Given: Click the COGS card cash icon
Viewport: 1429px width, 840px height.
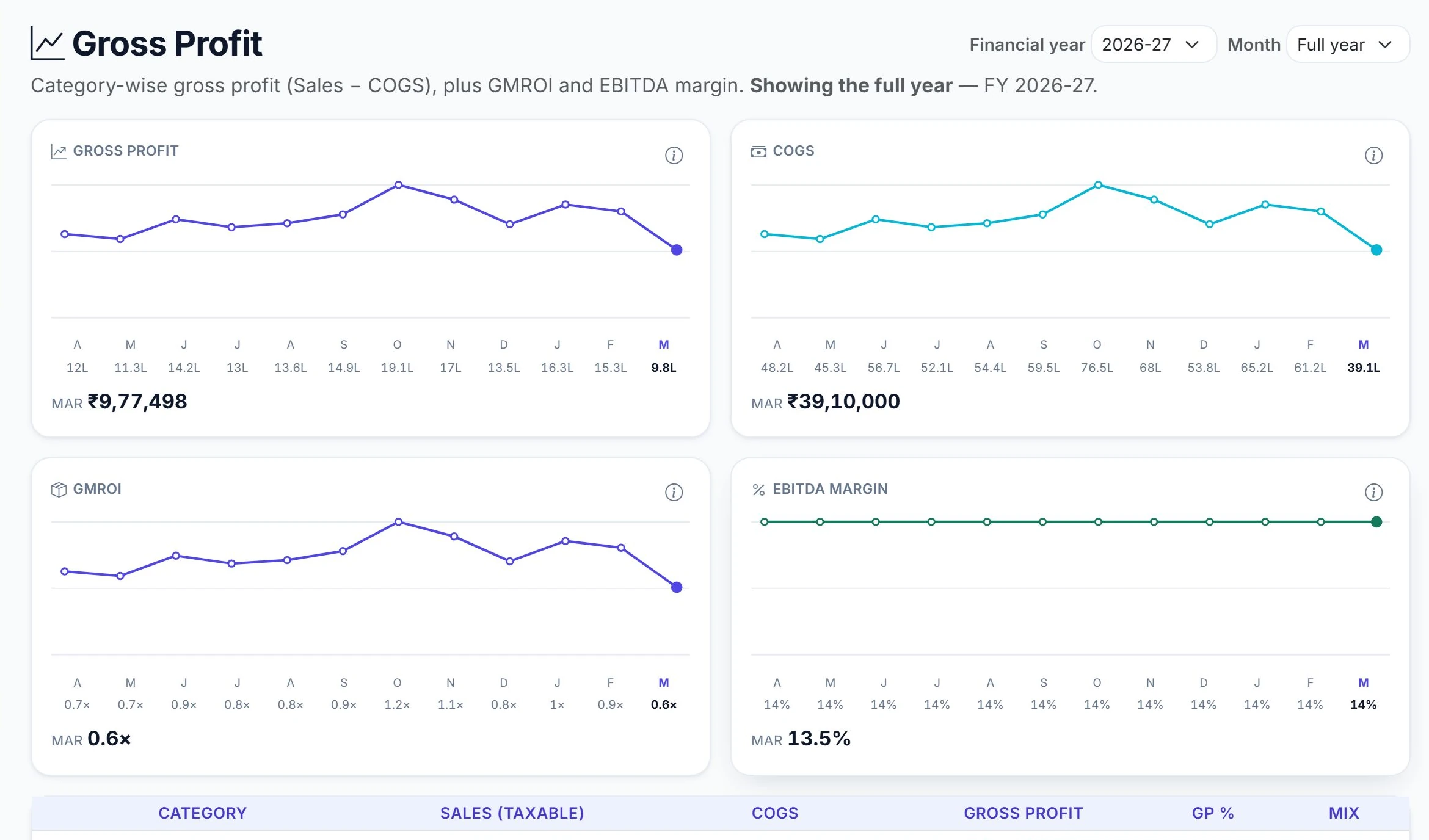Looking at the screenshot, I should pyautogui.click(x=758, y=151).
